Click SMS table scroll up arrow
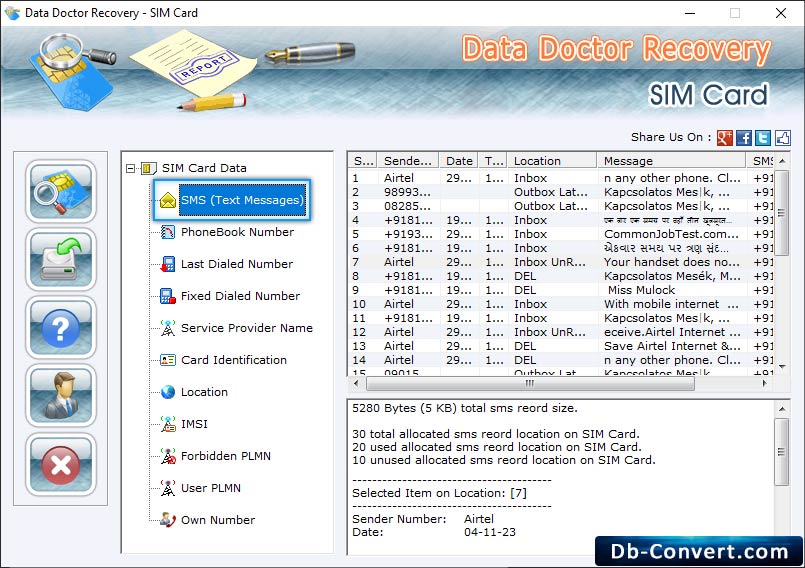 tap(782, 161)
